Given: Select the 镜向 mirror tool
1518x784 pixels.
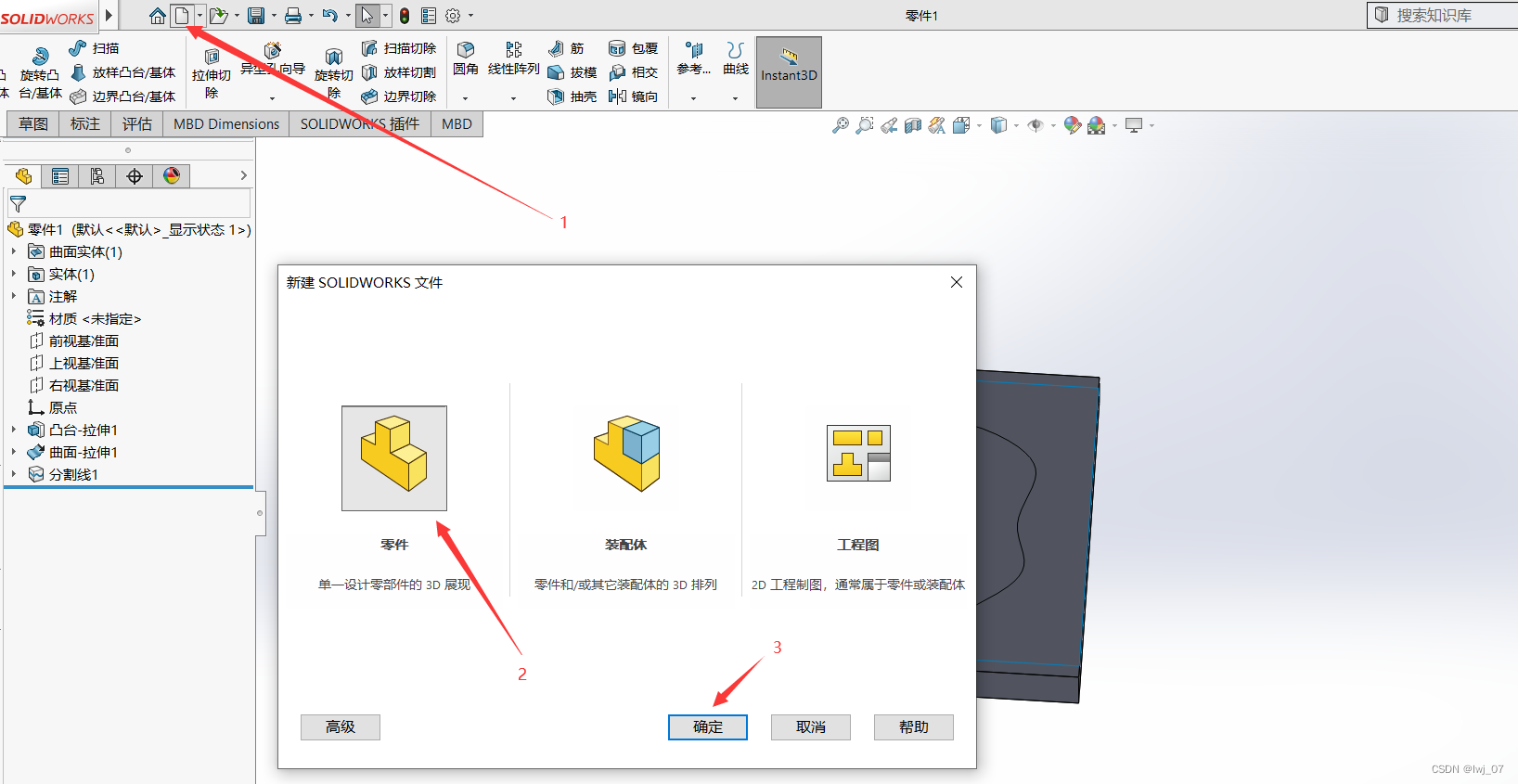Looking at the screenshot, I should click(x=633, y=96).
